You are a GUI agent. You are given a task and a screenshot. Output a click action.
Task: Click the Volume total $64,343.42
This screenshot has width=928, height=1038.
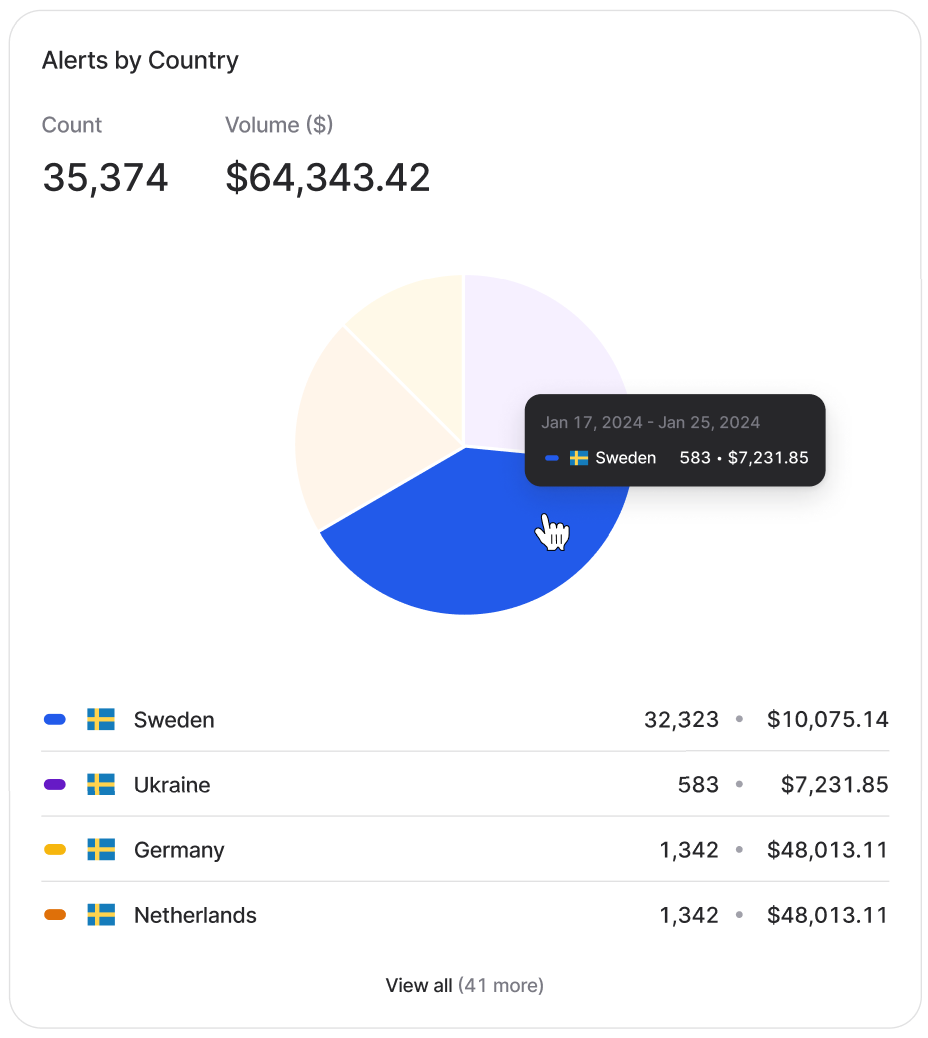pyautogui.click(x=328, y=177)
